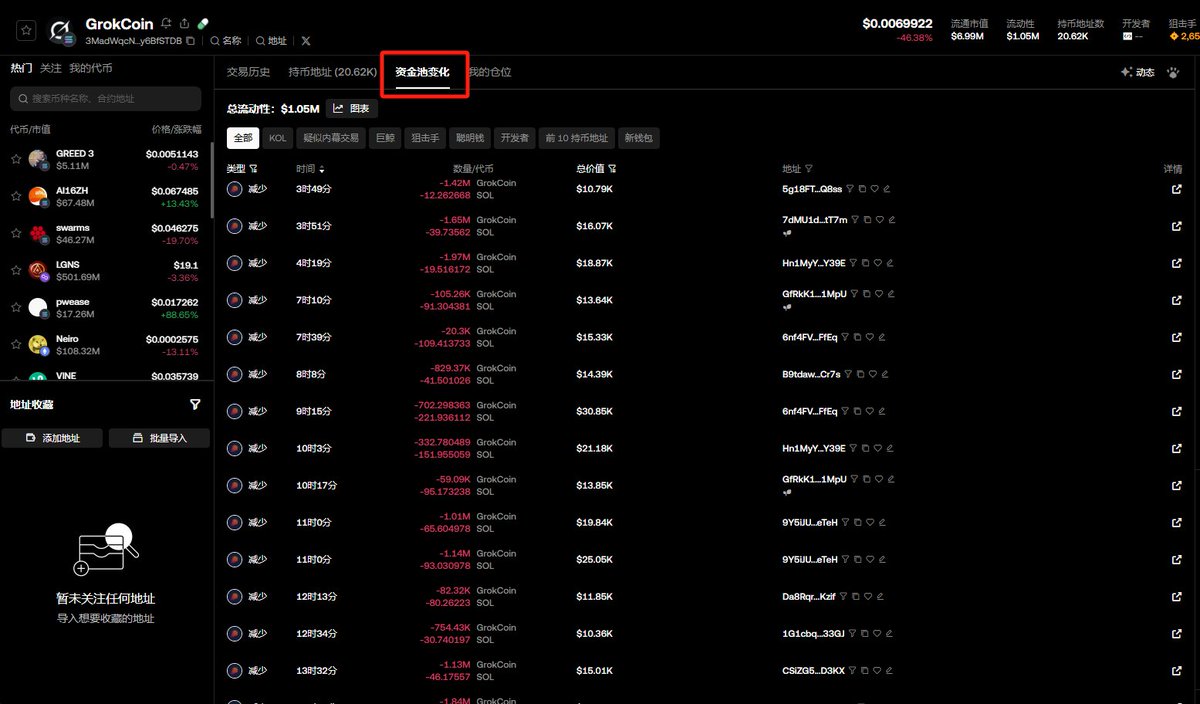Viewport: 1200px width, 704px height.
Task: Click the bell alert icon next to GrokCoin
Action: point(166,23)
